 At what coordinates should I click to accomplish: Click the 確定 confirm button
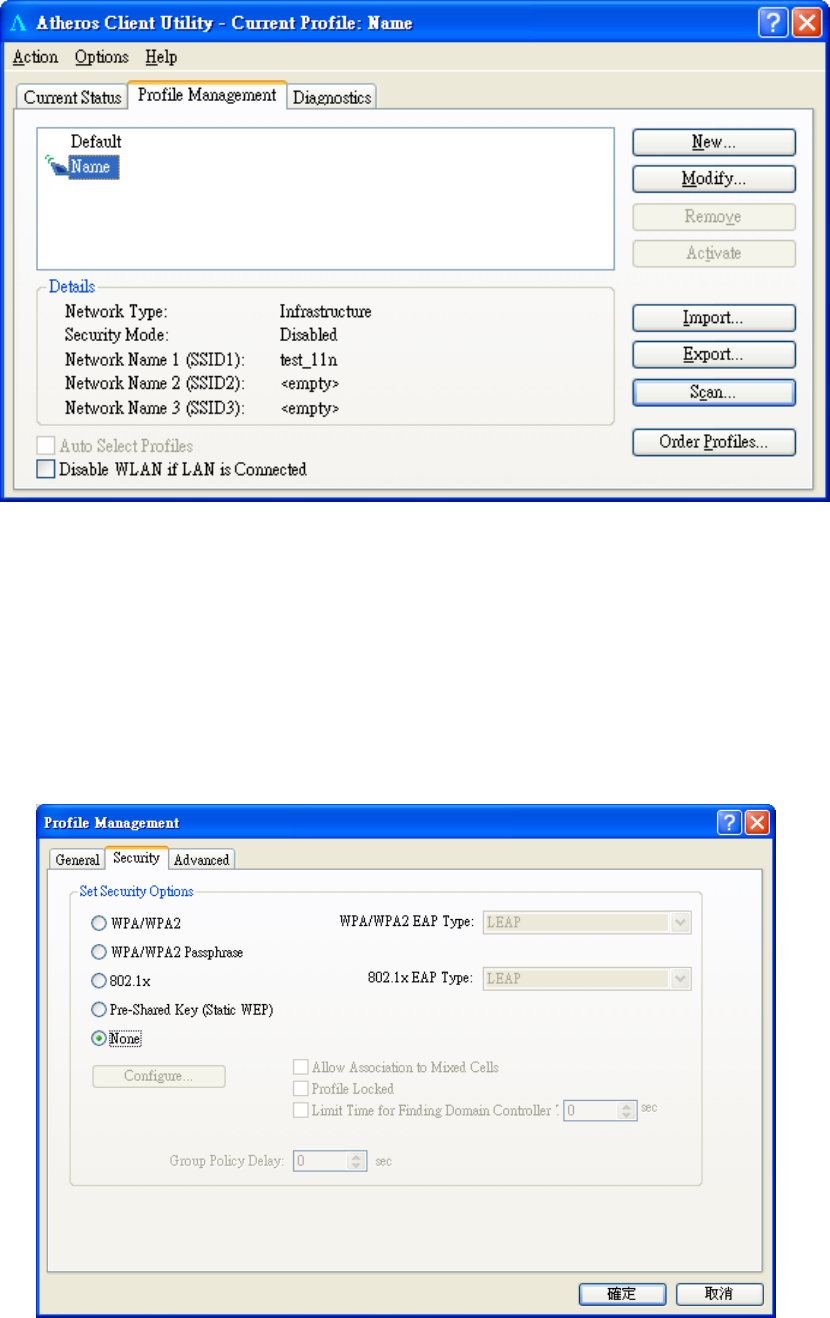coord(622,1294)
